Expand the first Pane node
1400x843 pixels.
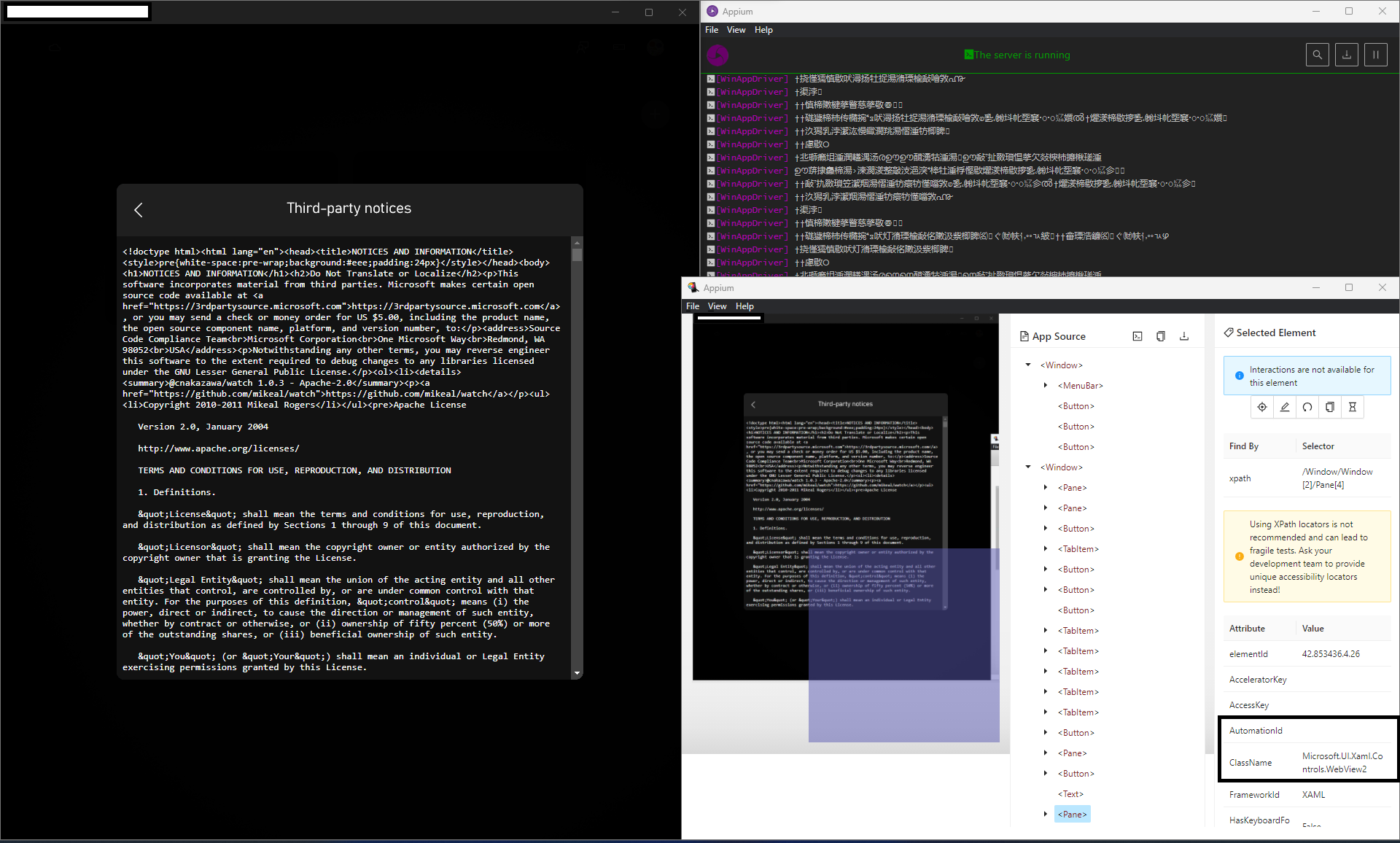[1046, 487]
